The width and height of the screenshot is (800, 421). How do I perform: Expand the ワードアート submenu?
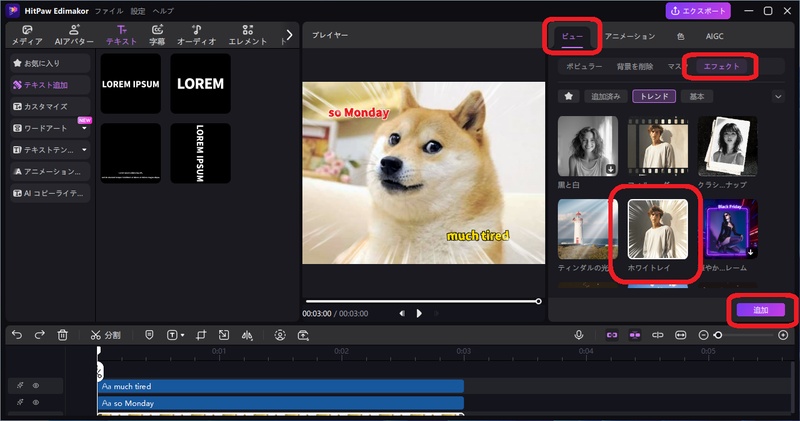pos(84,128)
